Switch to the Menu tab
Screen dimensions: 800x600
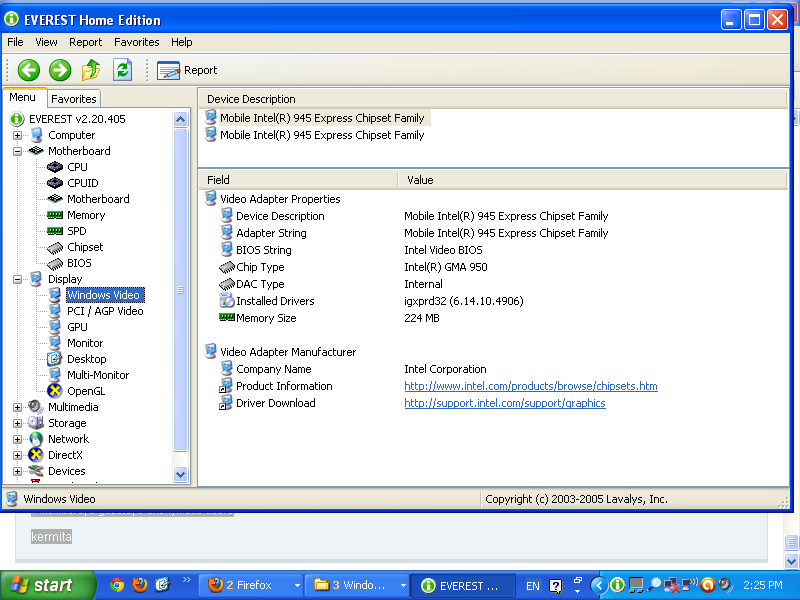click(22, 97)
